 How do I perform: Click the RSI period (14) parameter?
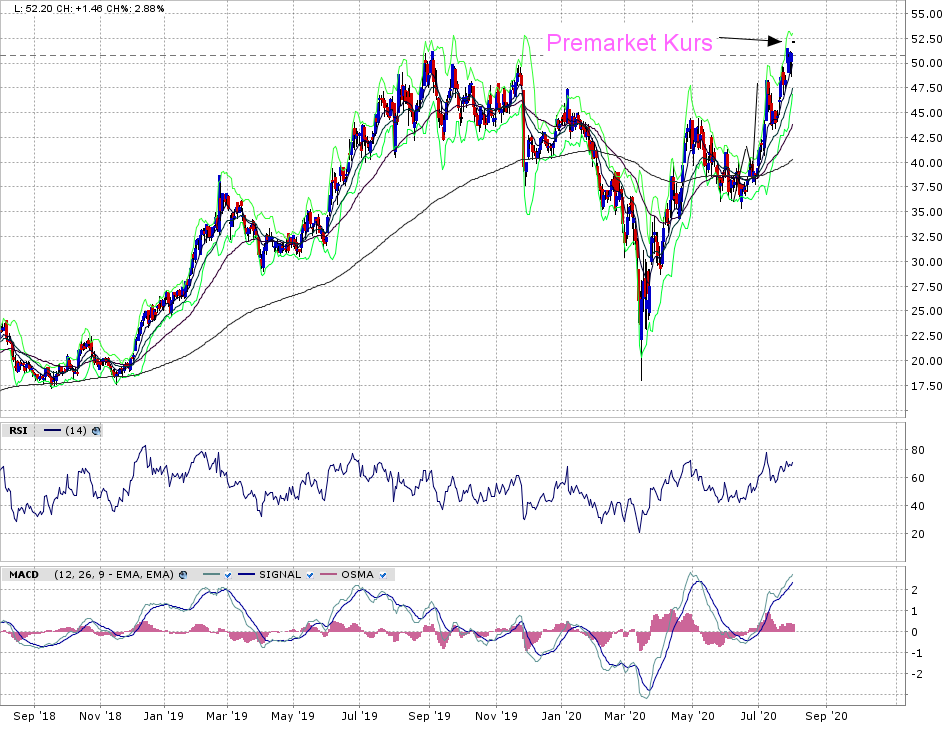click(x=76, y=431)
